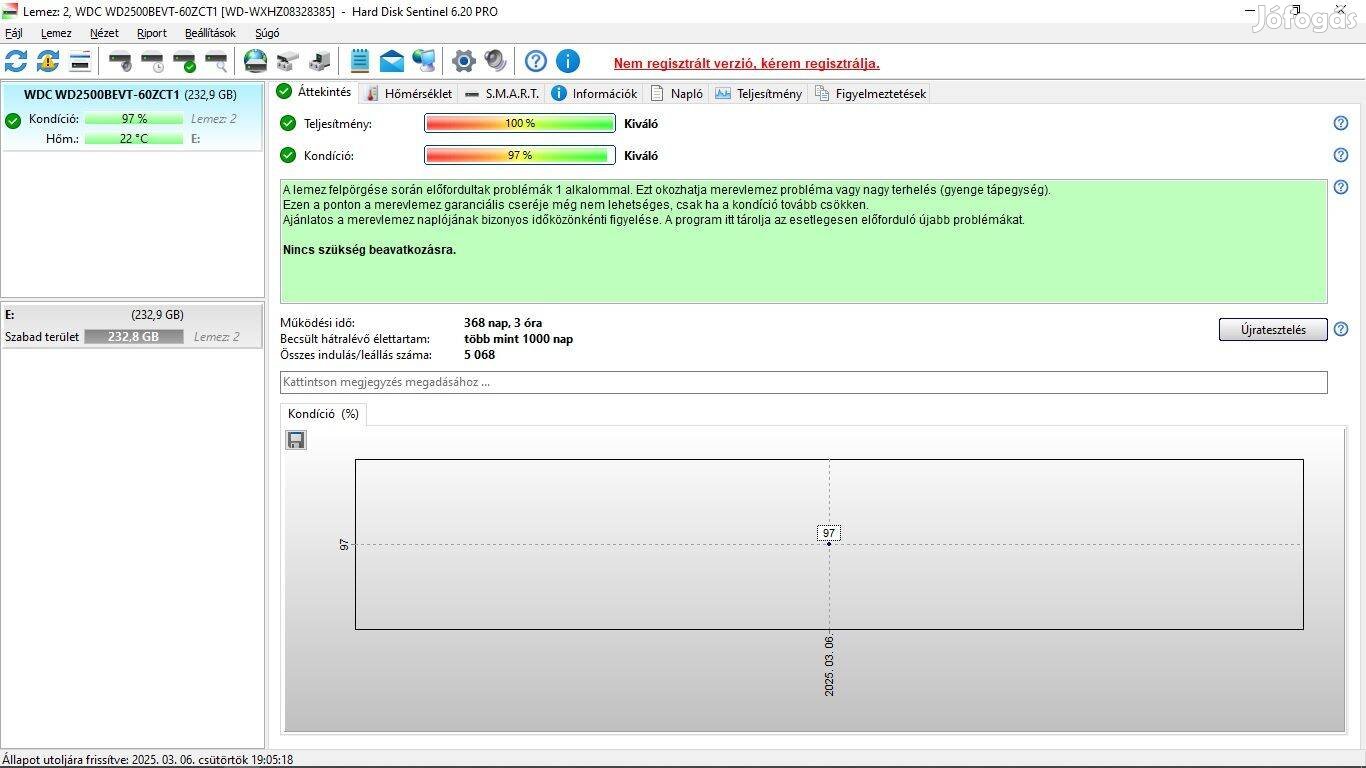Open the Beállítások menu
The height and width of the screenshot is (768, 1366).
point(210,33)
